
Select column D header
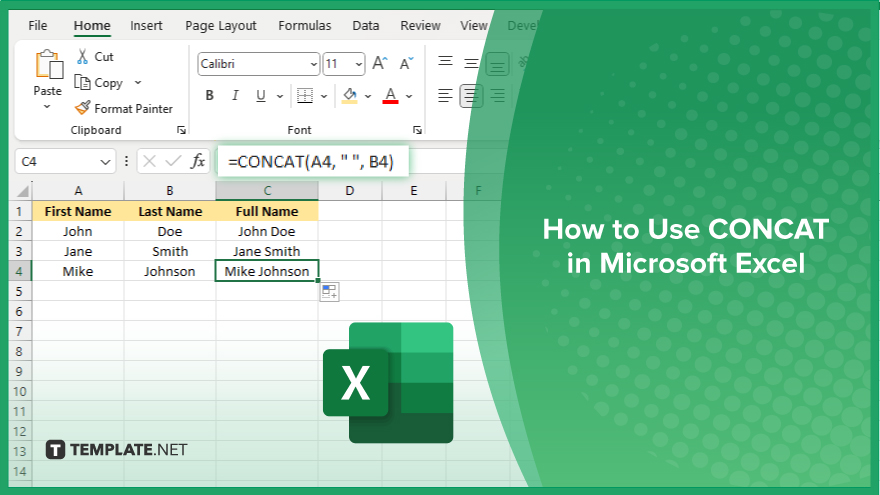click(x=350, y=191)
